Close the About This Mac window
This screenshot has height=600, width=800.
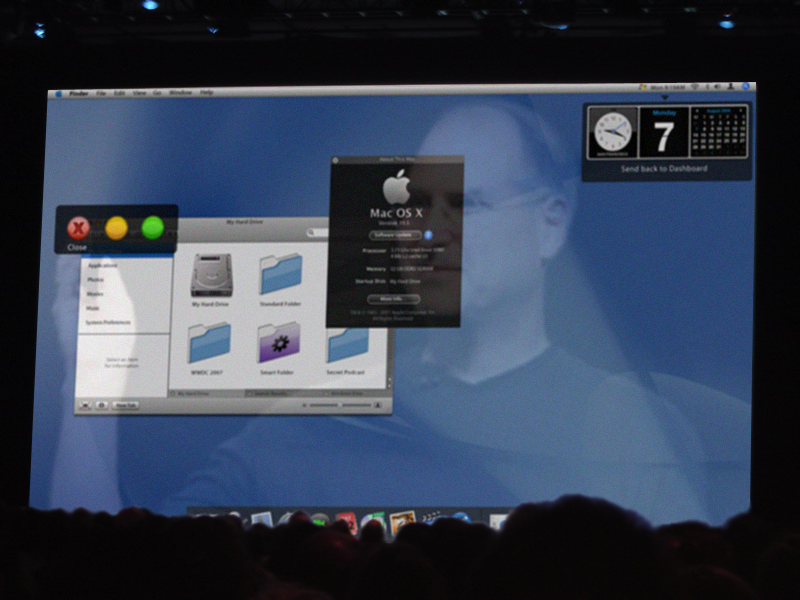336,160
